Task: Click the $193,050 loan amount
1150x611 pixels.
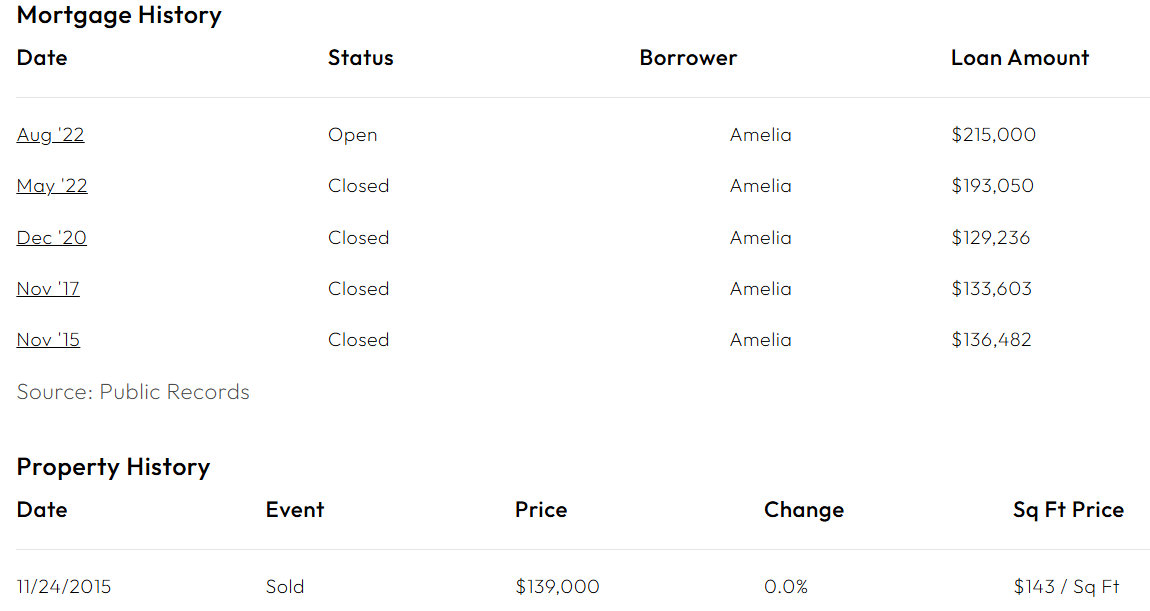Action: tap(992, 186)
